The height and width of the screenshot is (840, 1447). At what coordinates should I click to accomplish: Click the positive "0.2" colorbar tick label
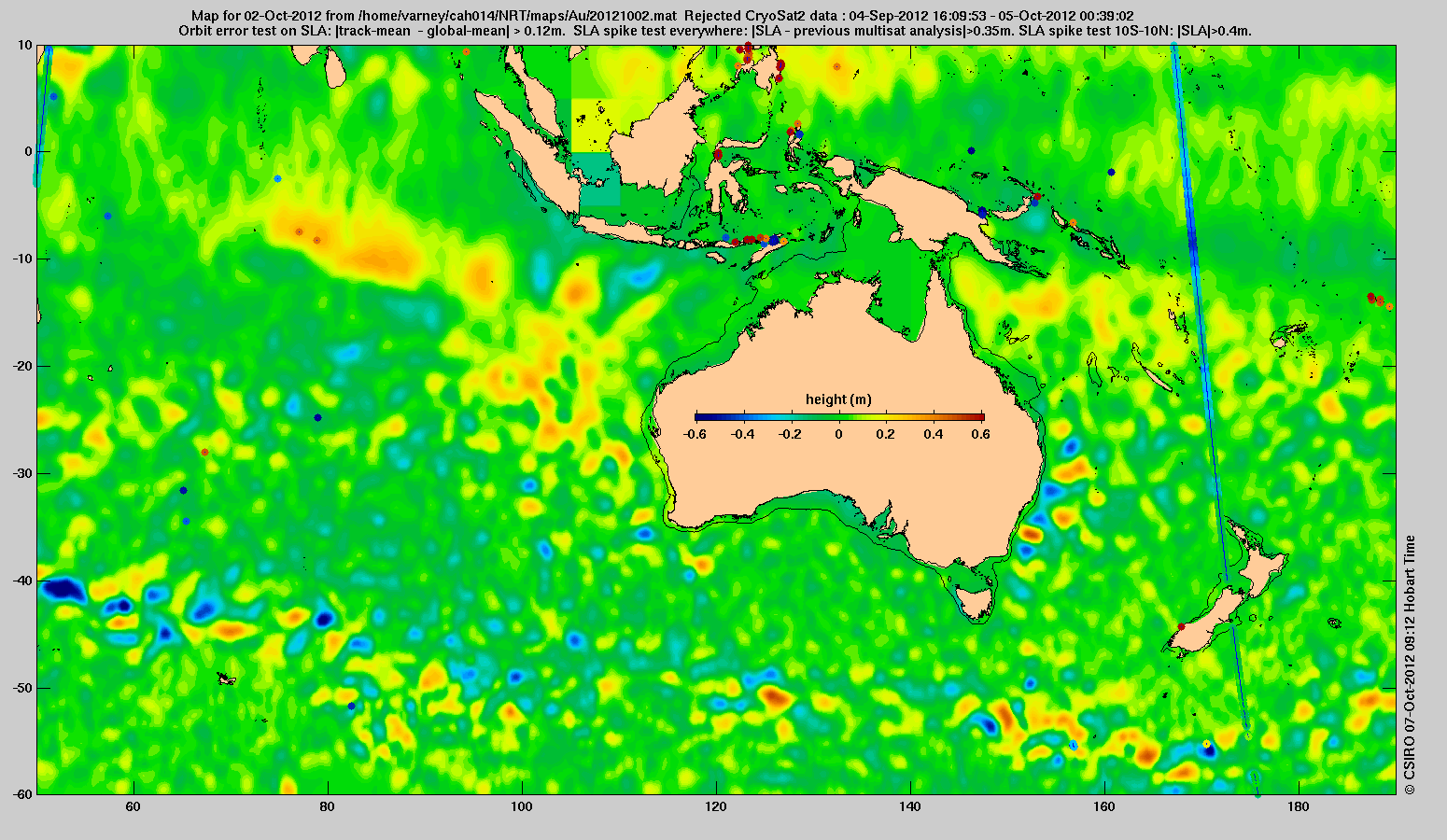(x=887, y=435)
